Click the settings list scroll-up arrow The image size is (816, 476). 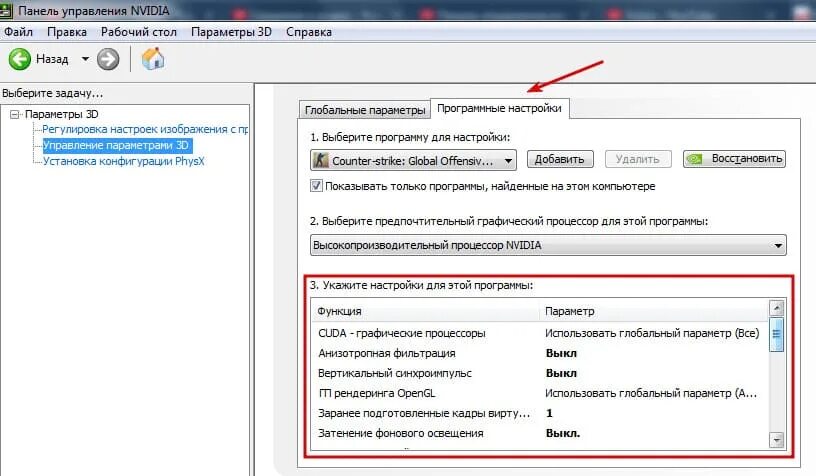(776, 308)
